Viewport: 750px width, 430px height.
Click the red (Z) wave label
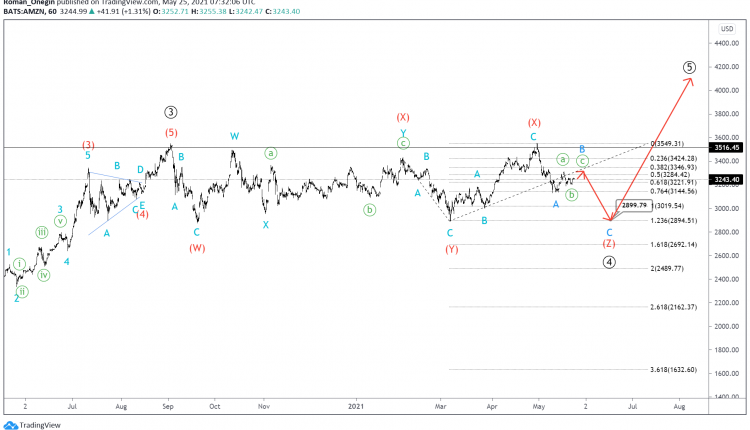coord(608,244)
